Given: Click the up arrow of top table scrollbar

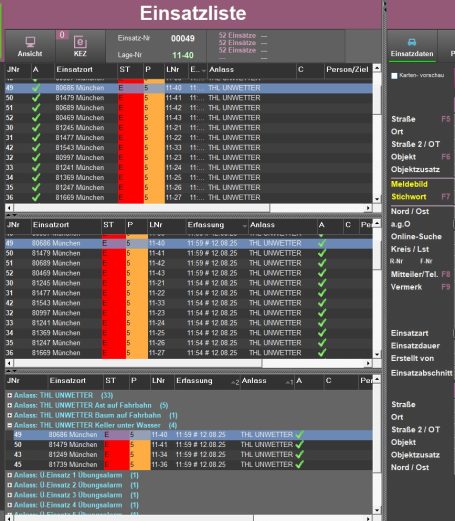Looking at the screenshot, I should pyautogui.click(x=377, y=68).
